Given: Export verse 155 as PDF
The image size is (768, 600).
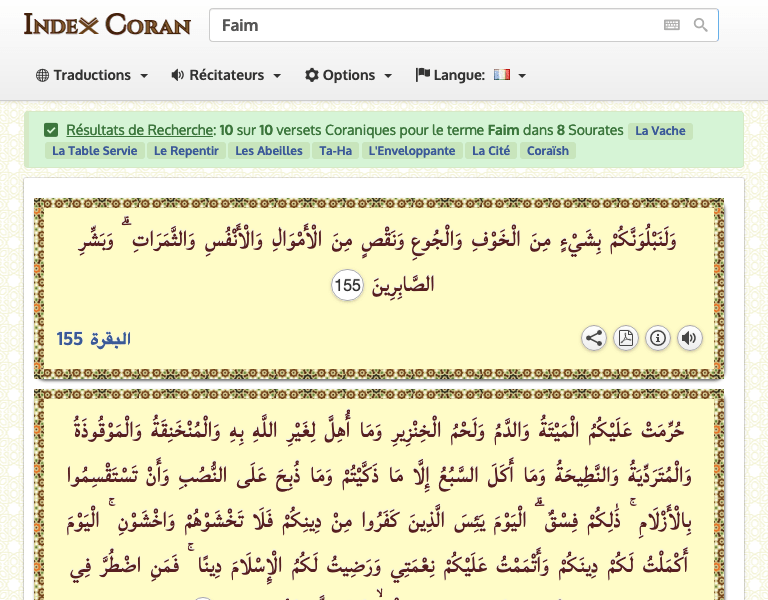Looking at the screenshot, I should pyautogui.click(x=626, y=338).
